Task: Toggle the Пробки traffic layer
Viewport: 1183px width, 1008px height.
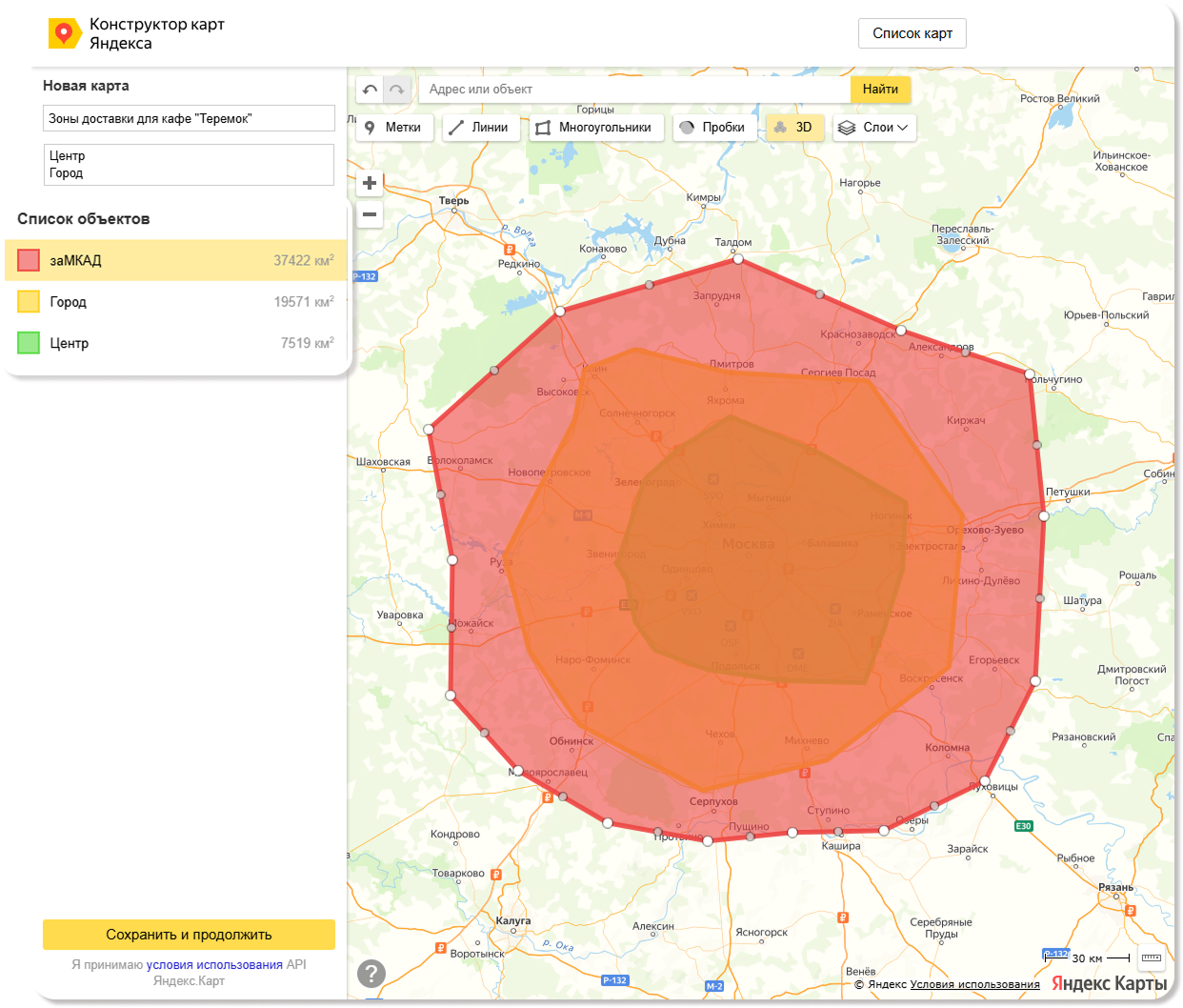Action: coord(713,128)
